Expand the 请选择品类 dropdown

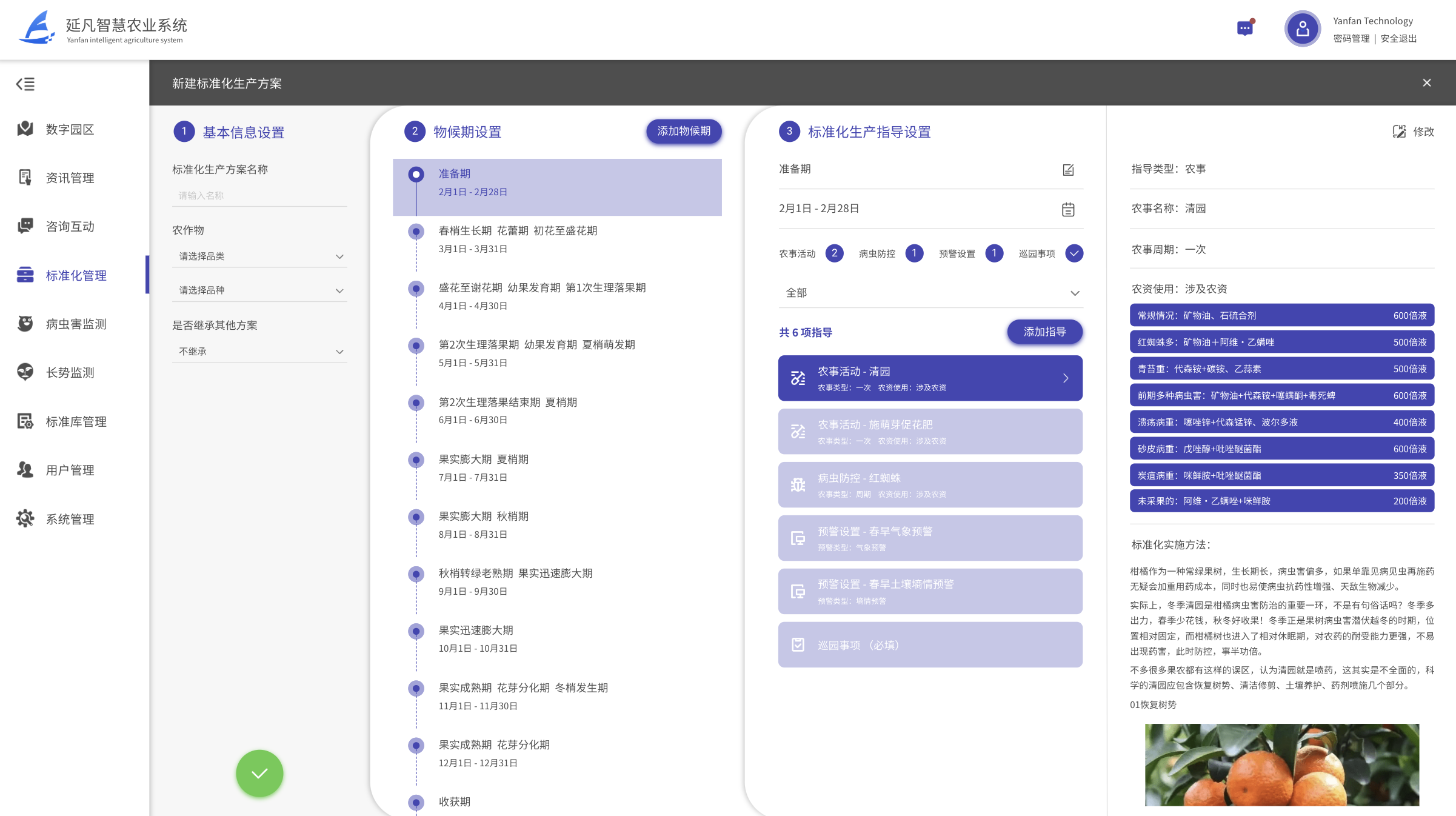click(259, 256)
